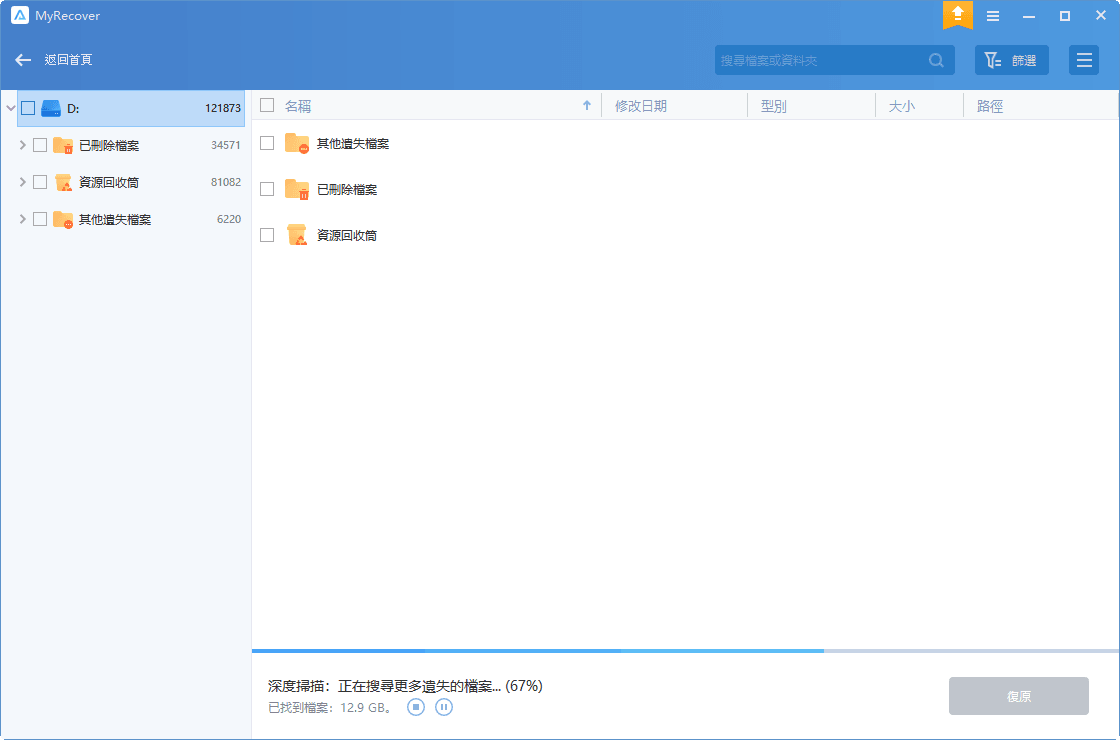Image resolution: width=1120 pixels, height=740 pixels.
Task: Check the 資源回收筒 row checkbox in list
Action: click(x=267, y=235)
